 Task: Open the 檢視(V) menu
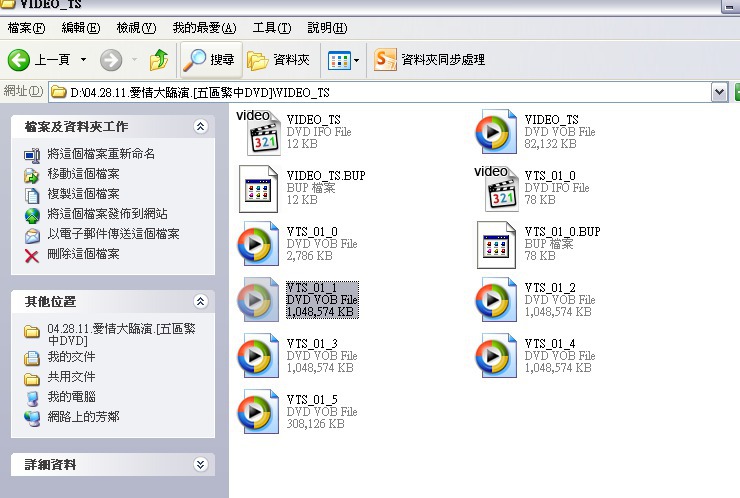[136, 28]
